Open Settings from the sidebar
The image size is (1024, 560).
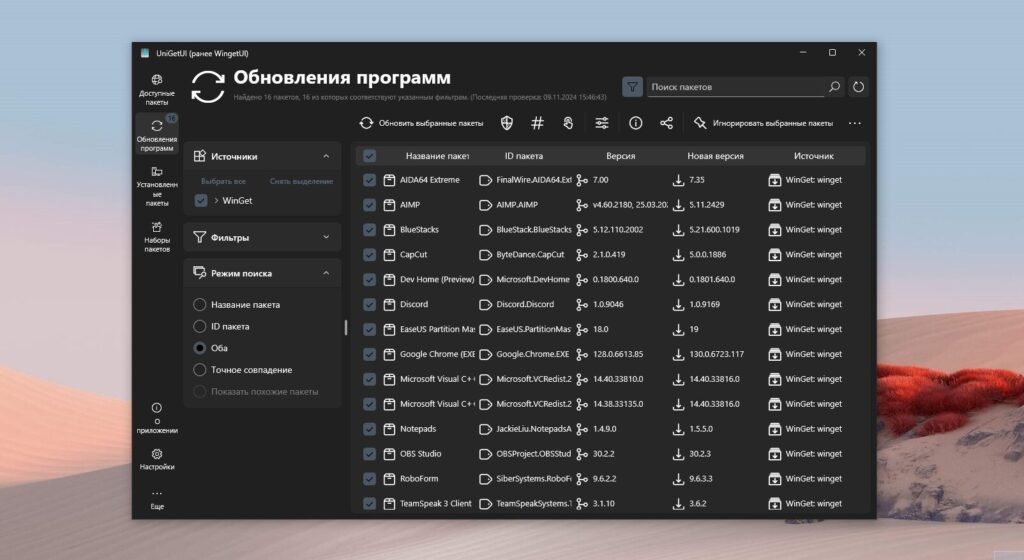(x=157, y=459)
